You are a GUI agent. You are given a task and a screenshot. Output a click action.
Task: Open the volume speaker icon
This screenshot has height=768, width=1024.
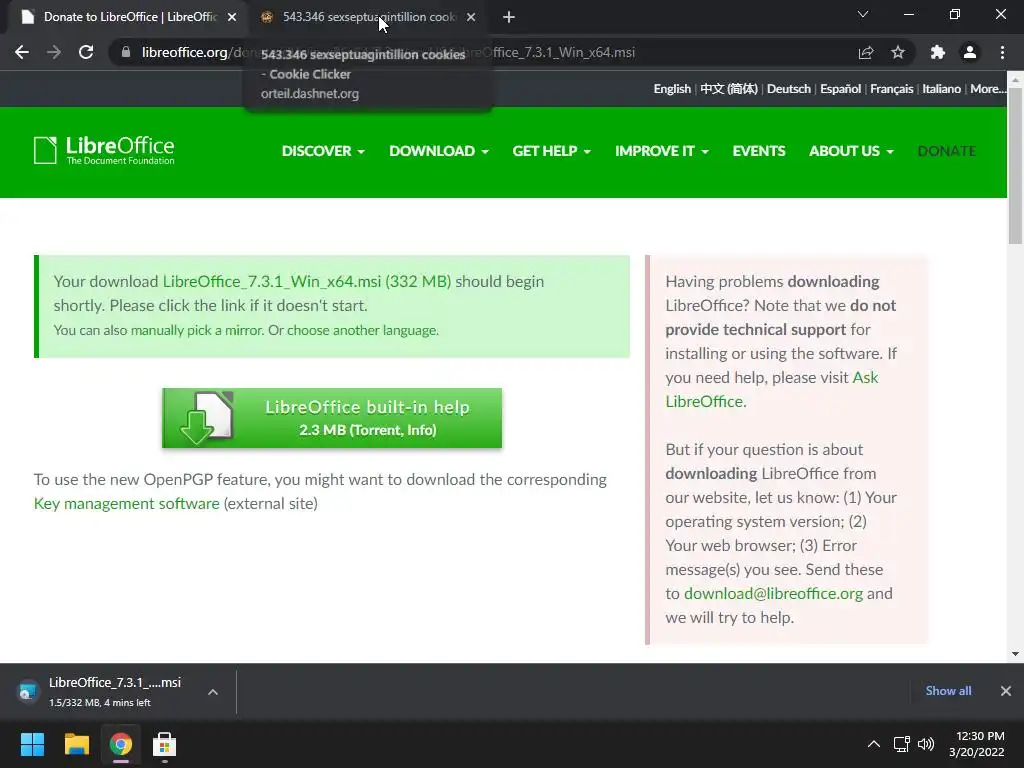[x=926, y=744]
